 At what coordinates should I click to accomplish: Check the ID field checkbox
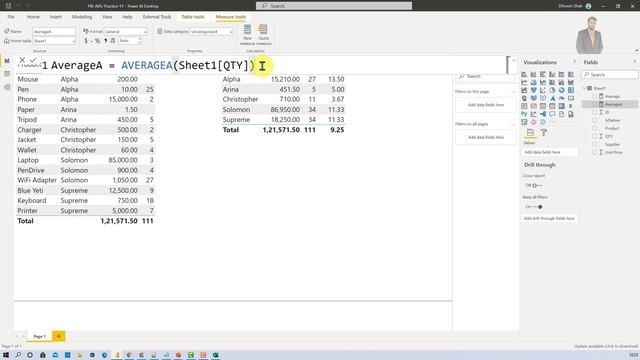tap(595, 112)
